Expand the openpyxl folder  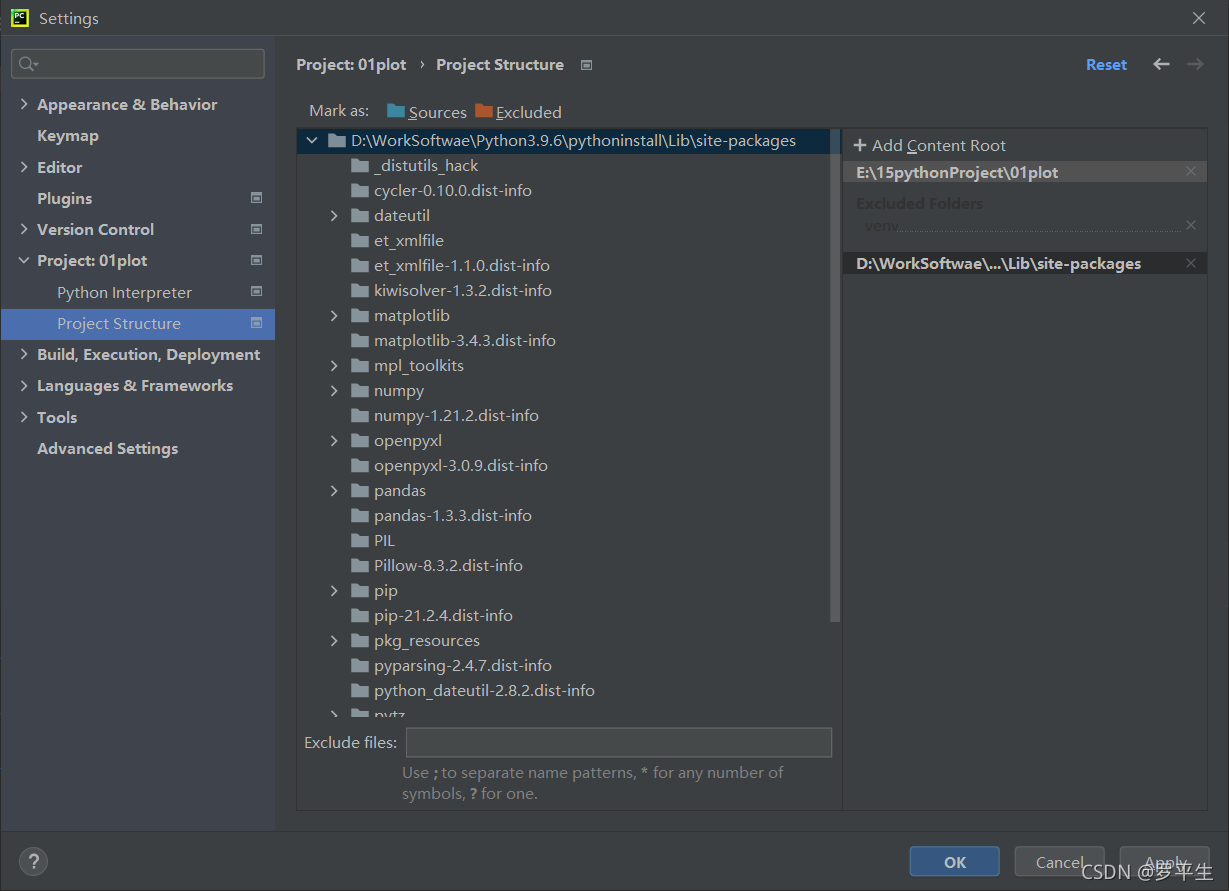335,440
